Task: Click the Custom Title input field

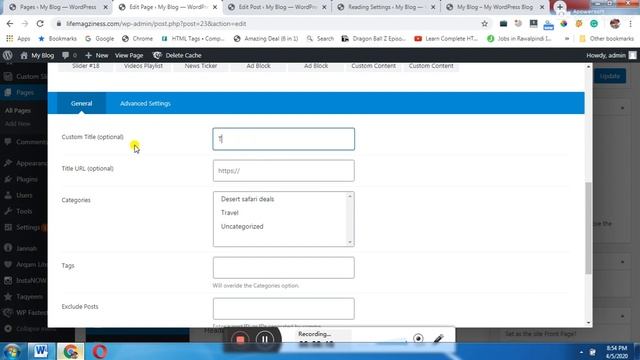Action: point(284,139)
